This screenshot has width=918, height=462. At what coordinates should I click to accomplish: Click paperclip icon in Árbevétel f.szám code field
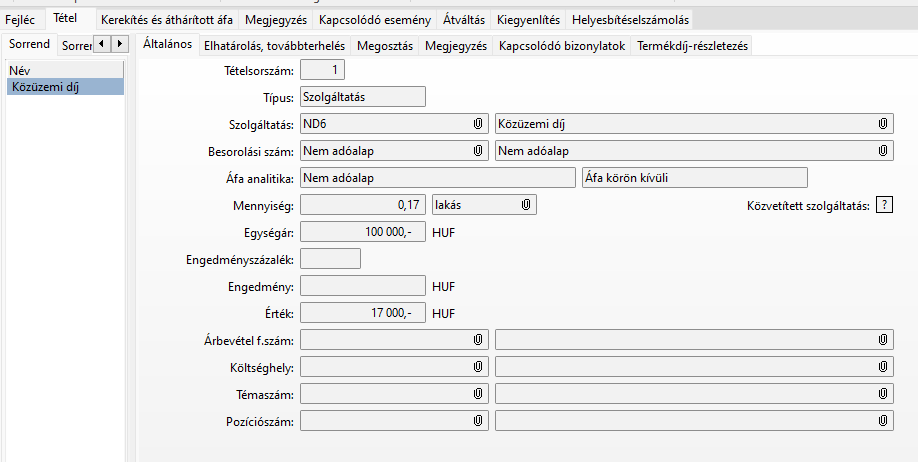[478, 340]
